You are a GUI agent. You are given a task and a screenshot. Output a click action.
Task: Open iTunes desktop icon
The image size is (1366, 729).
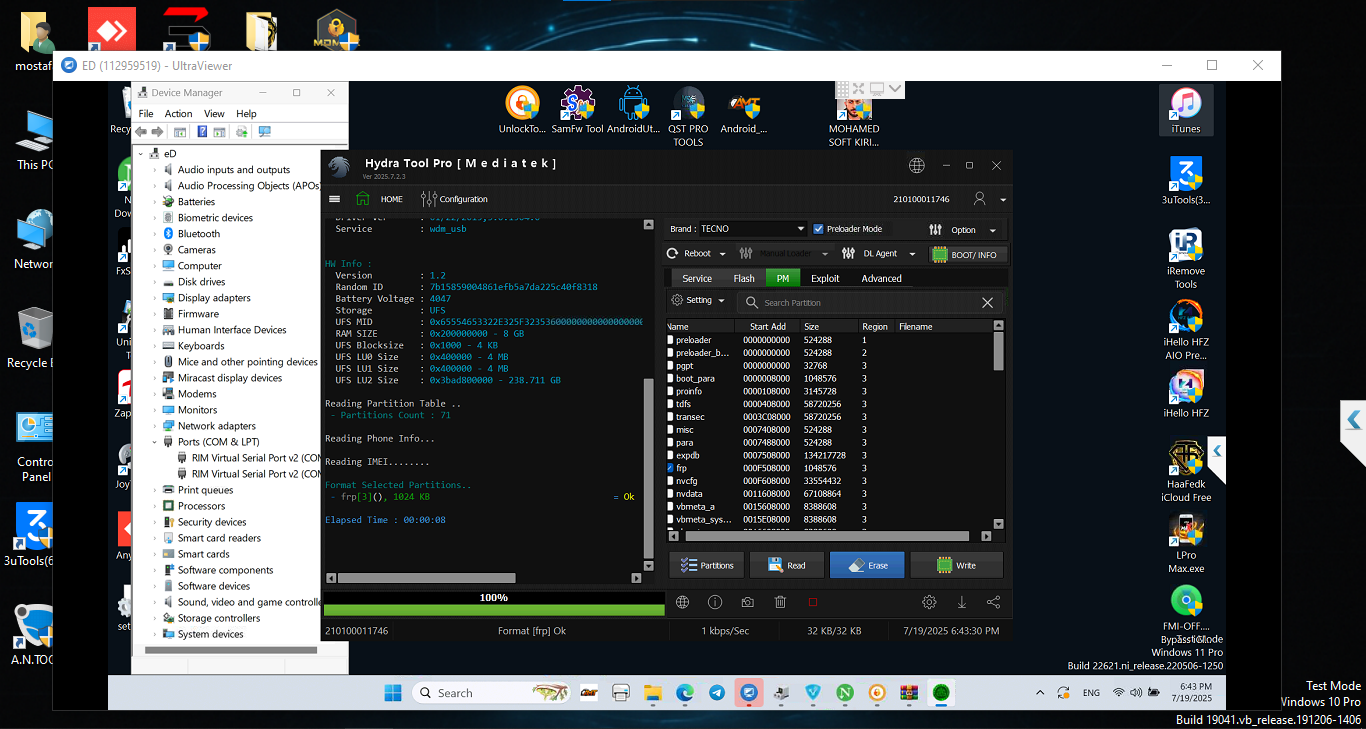(1186, 110)
